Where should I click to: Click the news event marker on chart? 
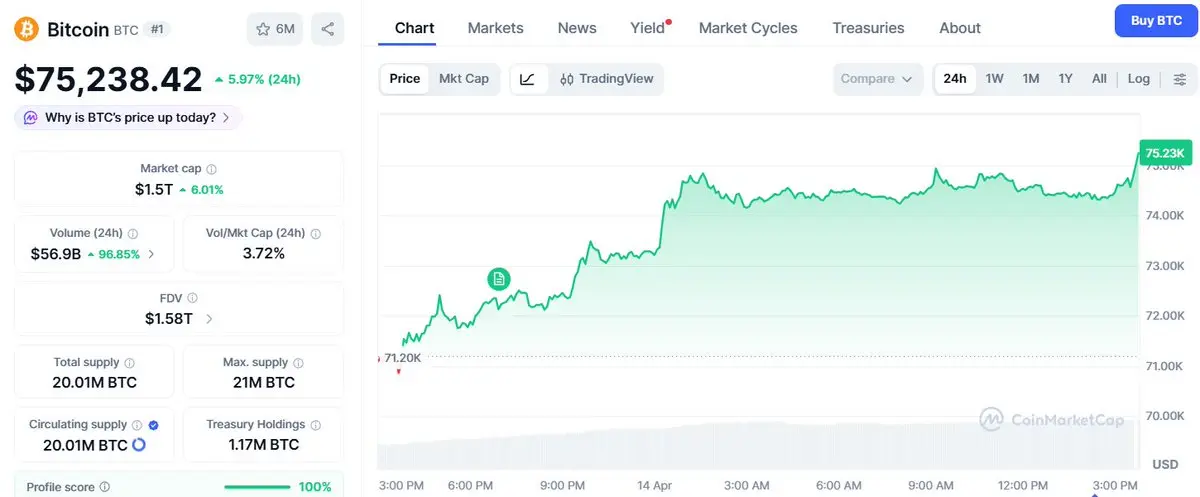(499, 279)
